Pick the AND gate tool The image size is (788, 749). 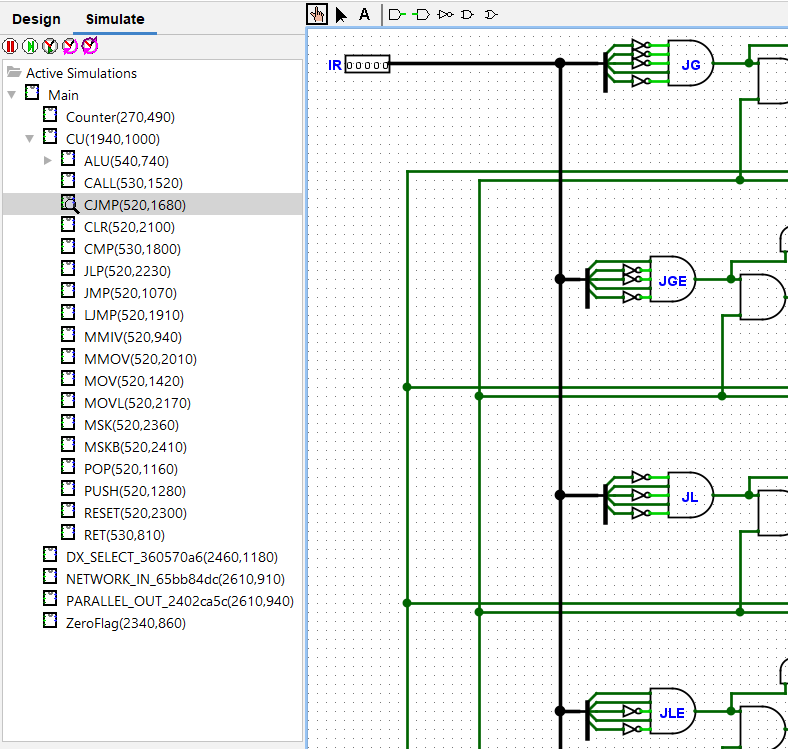(467, 14)
